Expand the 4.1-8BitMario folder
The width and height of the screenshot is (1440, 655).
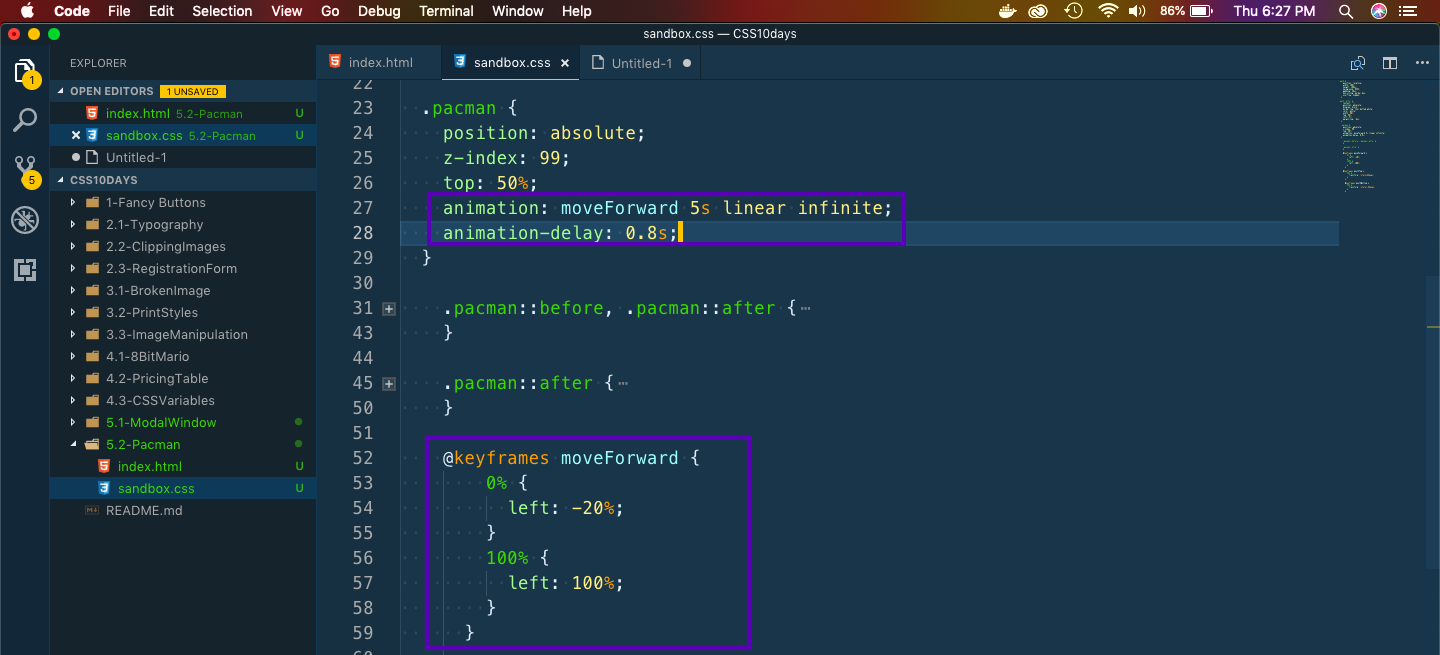point(73,356)
